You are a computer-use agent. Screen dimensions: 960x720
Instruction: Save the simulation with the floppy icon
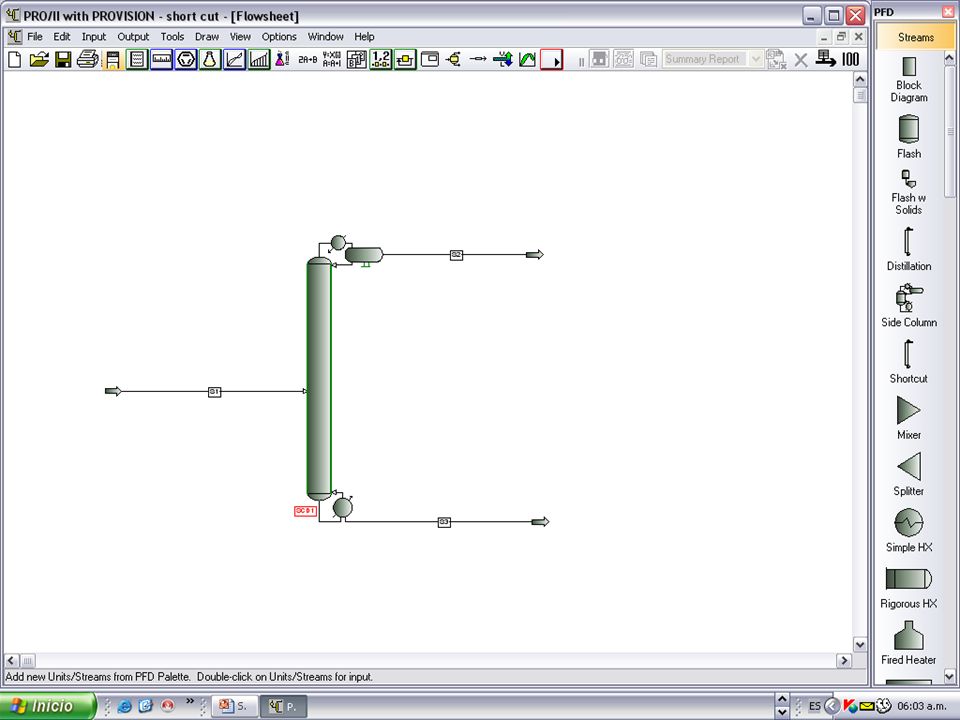(63, 59)
